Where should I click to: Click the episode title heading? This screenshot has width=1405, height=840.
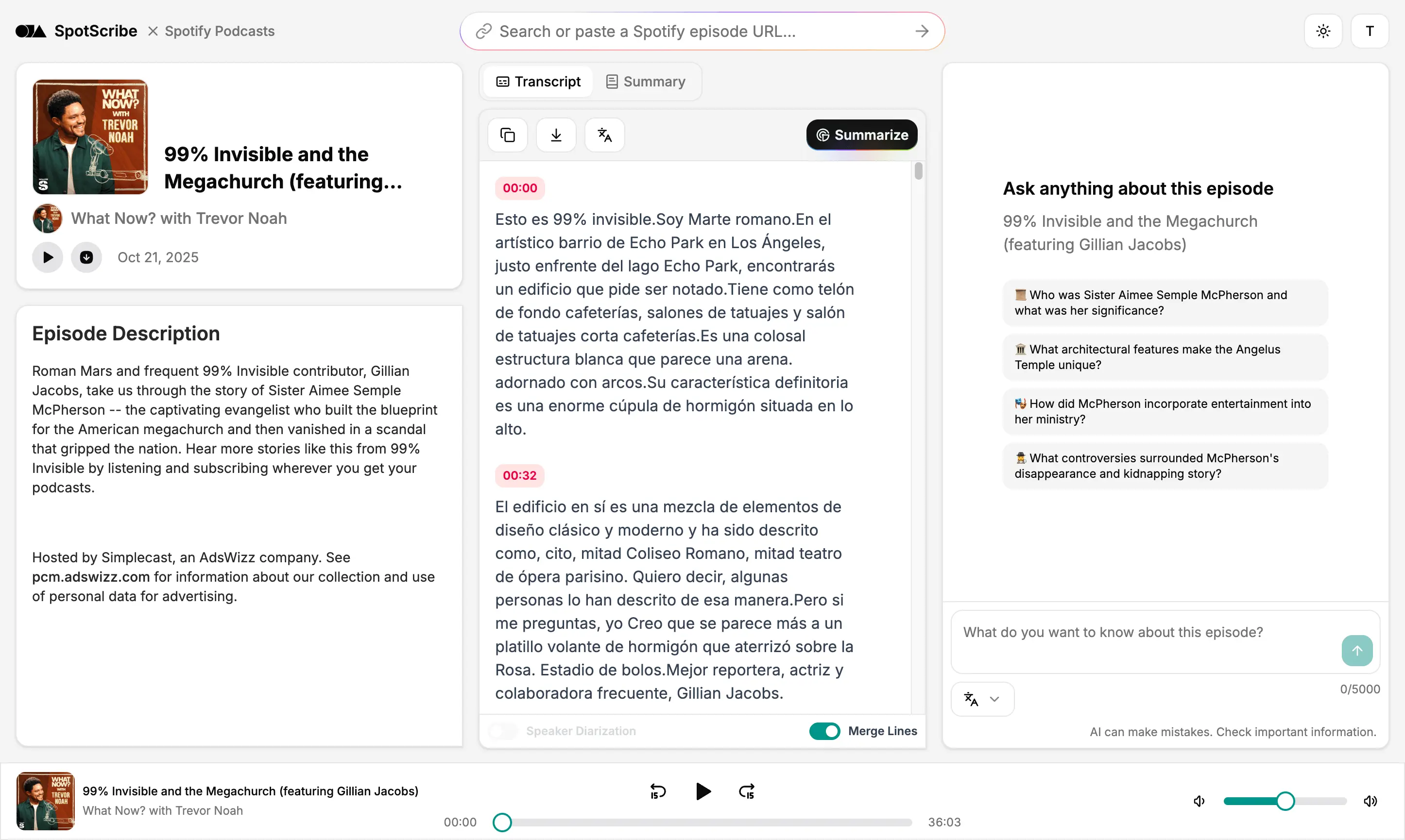tap(283, 168)
